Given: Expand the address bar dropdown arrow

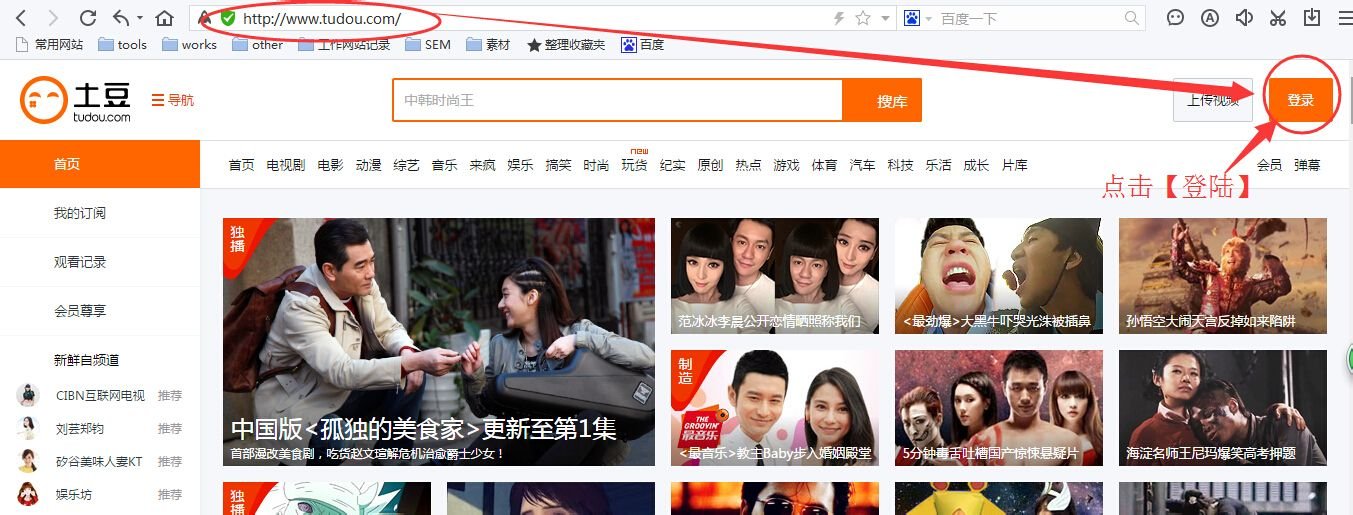Looking at the screenshot, I should [x=886, y=19].
